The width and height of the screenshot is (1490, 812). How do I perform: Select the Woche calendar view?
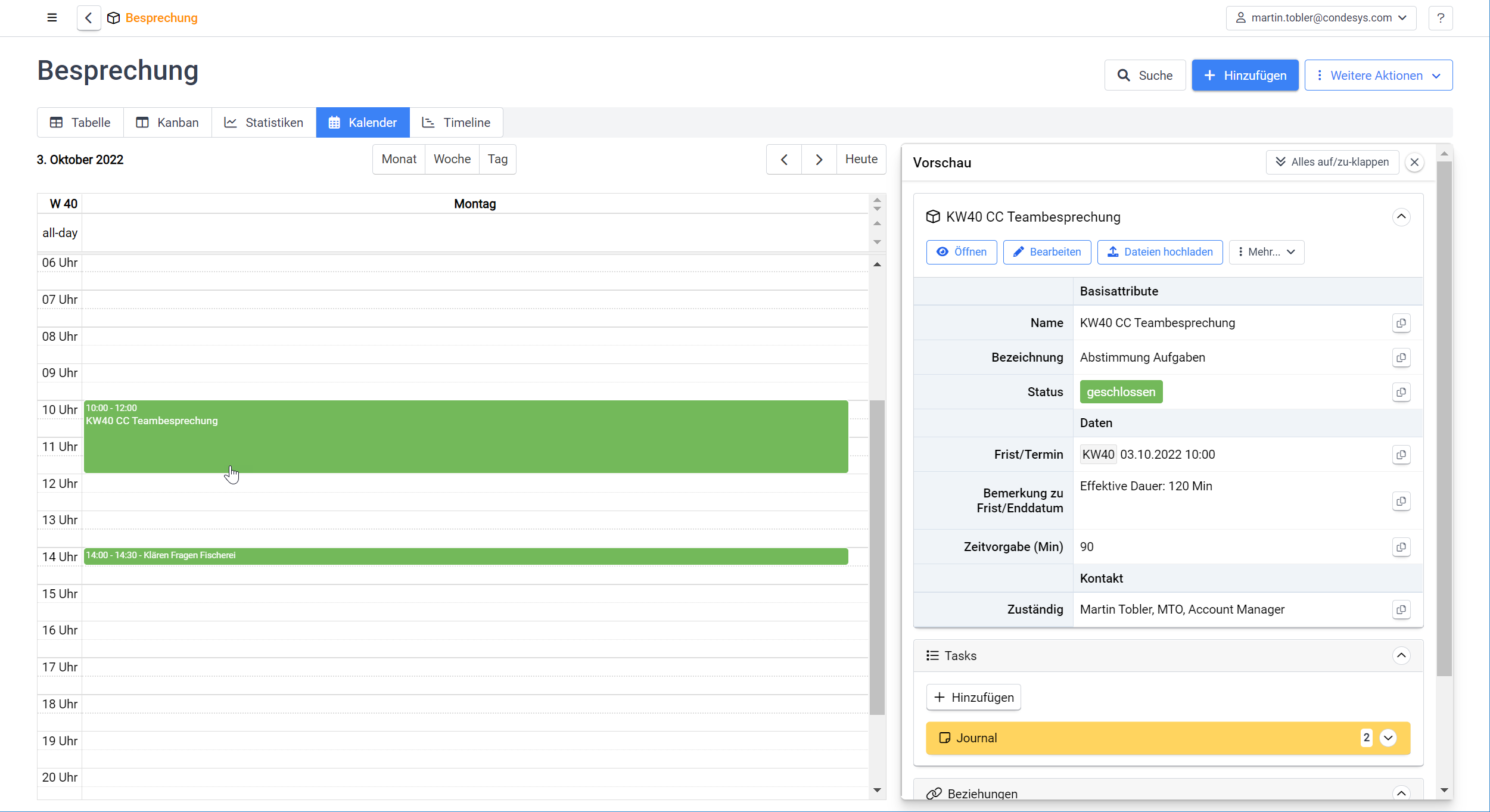click(452, 159)
